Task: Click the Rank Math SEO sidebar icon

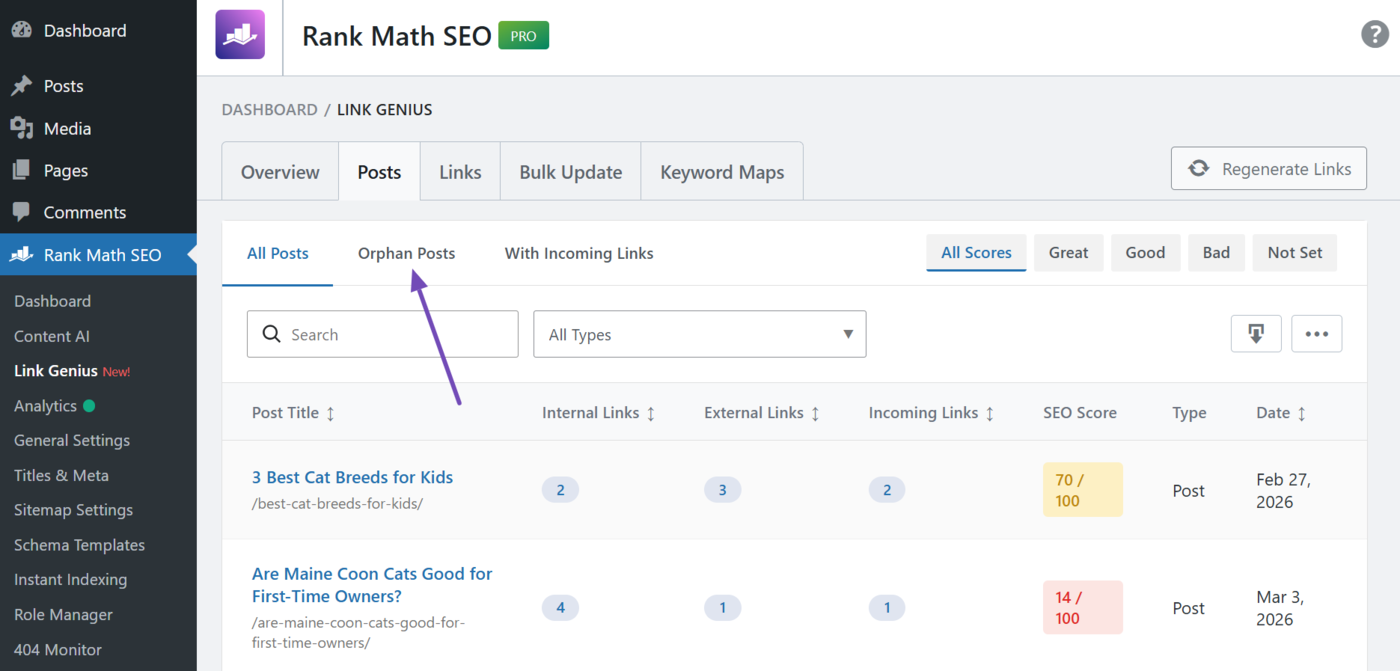Action: [21, 254]
